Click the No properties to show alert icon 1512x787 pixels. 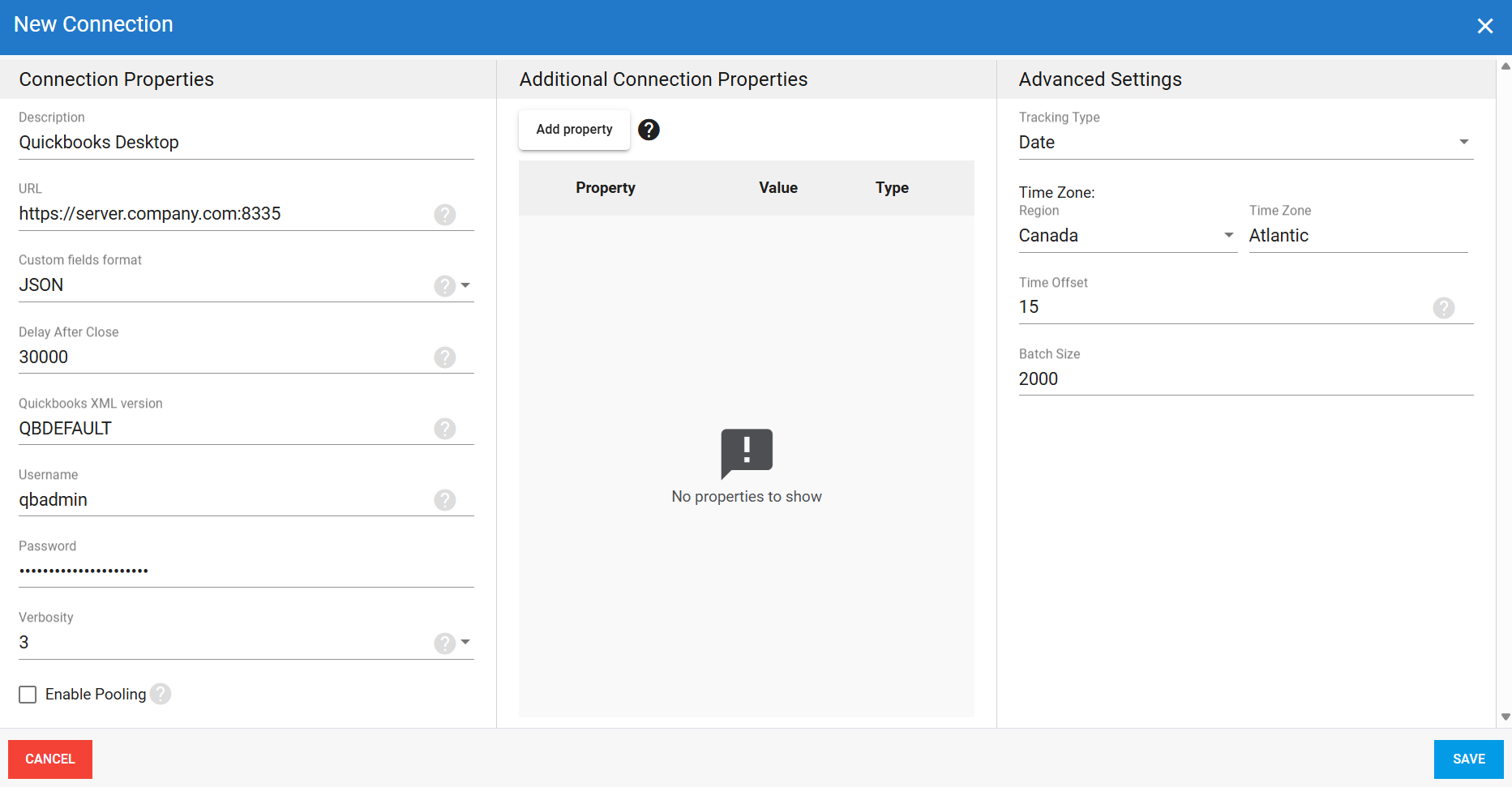(x=747, y=454)
